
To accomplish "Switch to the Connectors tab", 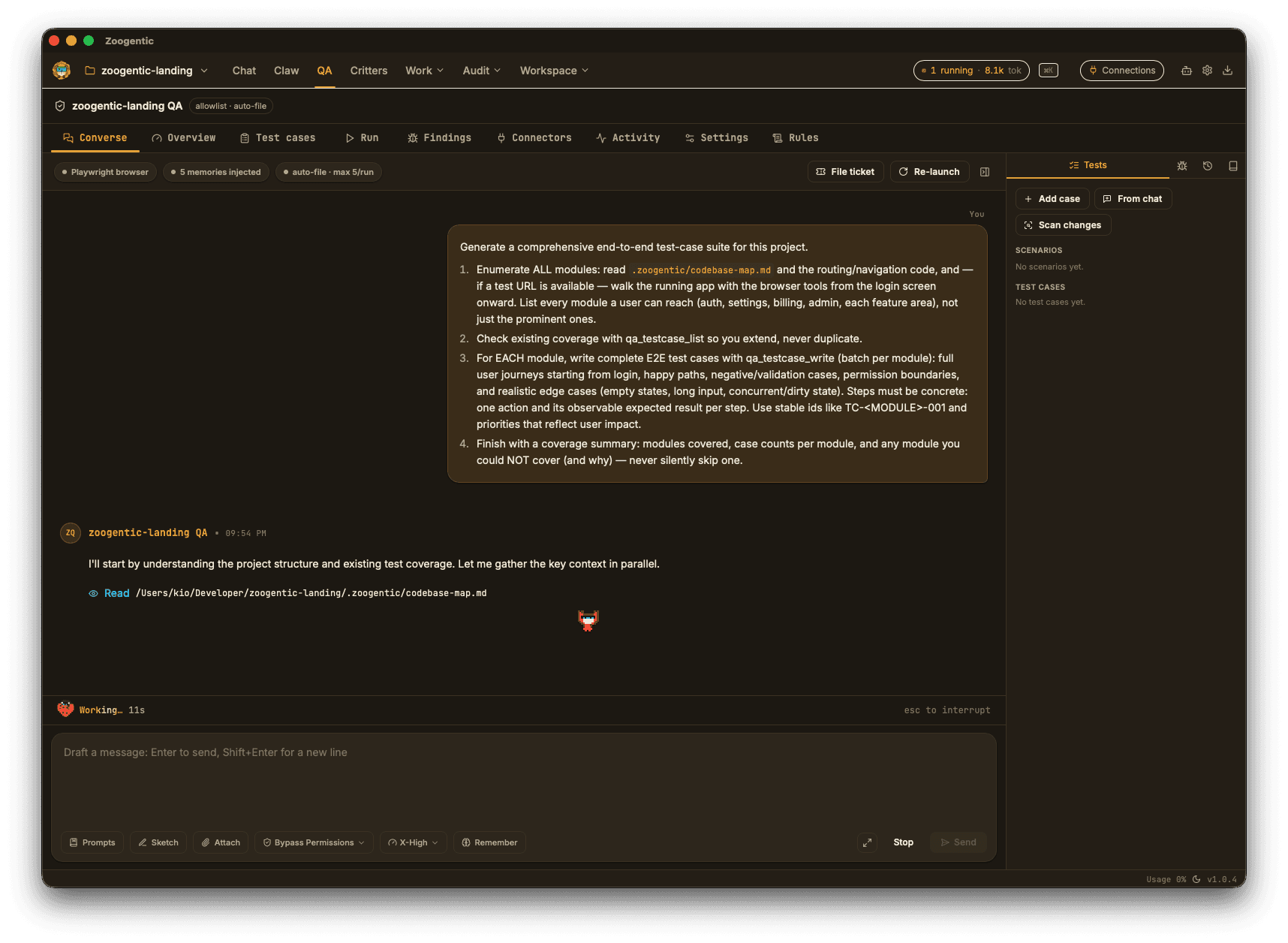I will point(534,138).
